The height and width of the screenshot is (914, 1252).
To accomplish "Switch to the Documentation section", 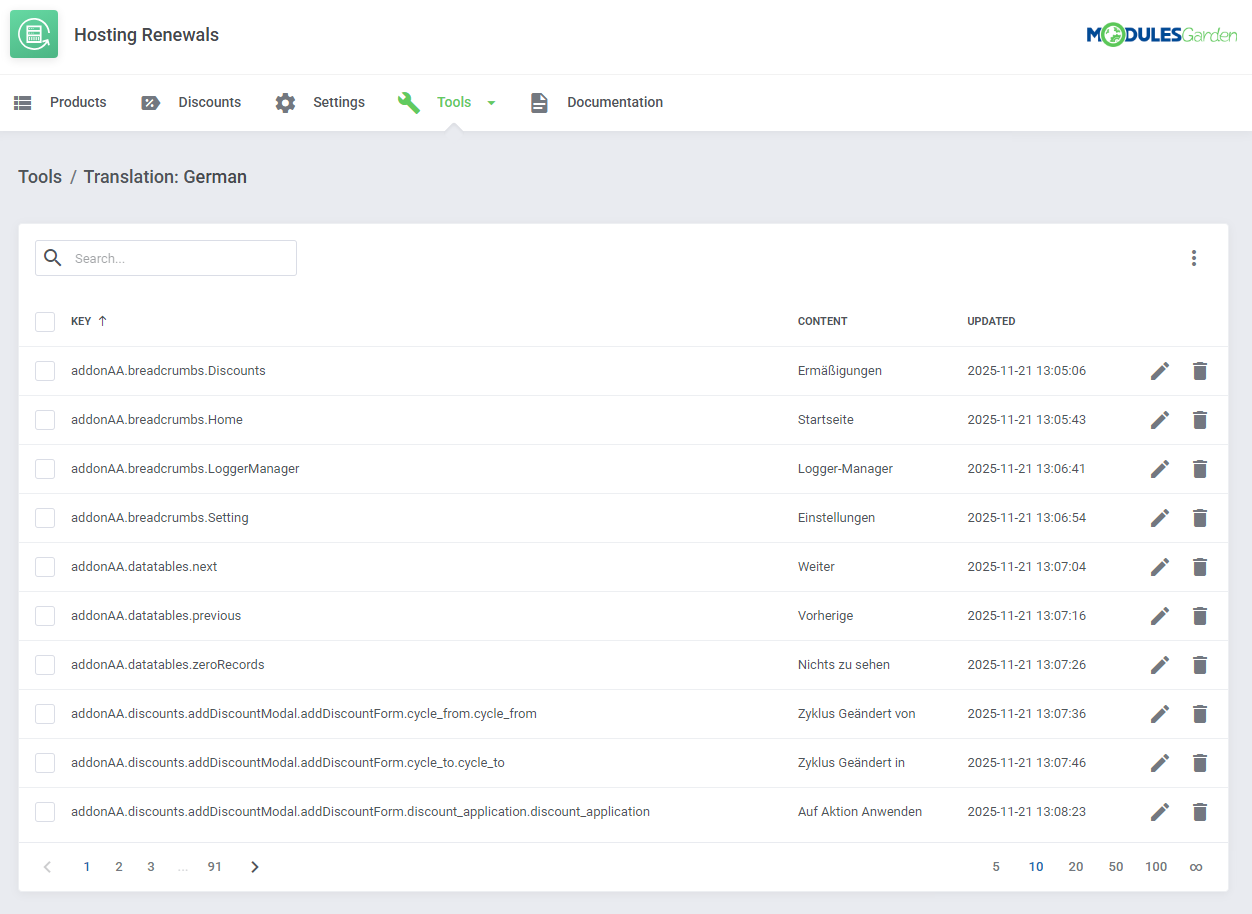I will (614, 101).
